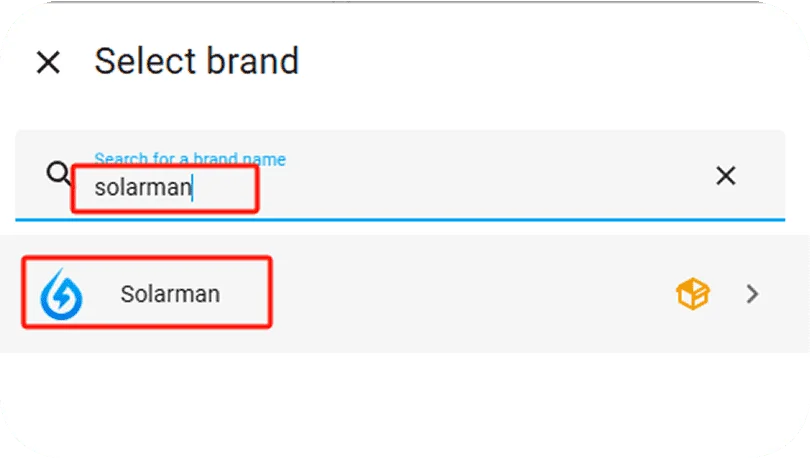This screenshot has height=458, width=810.
Task: Click the Solarman brand name text
Action: pos(170,294)
